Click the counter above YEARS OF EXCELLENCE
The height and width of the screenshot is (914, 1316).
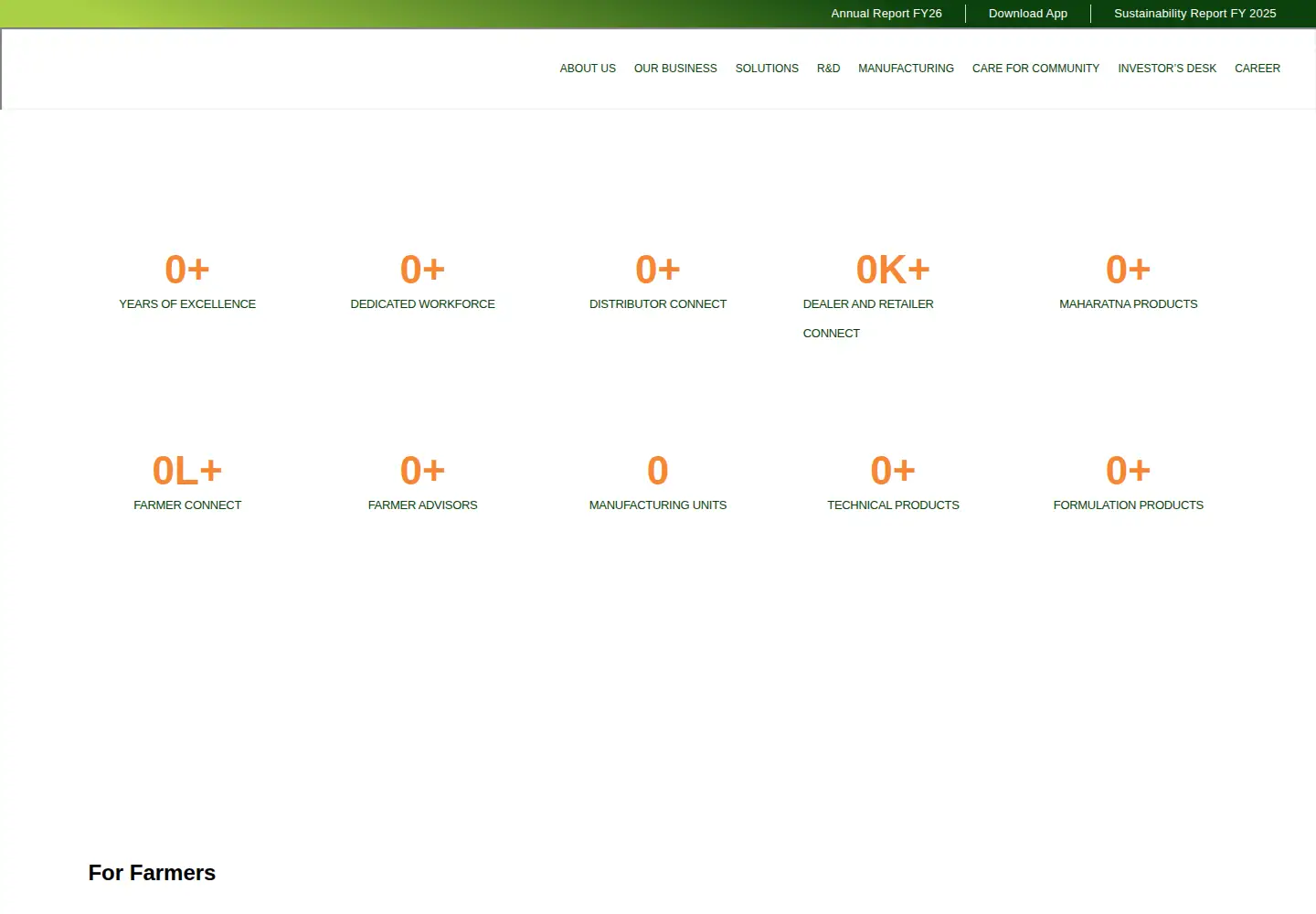click(187, 270)
